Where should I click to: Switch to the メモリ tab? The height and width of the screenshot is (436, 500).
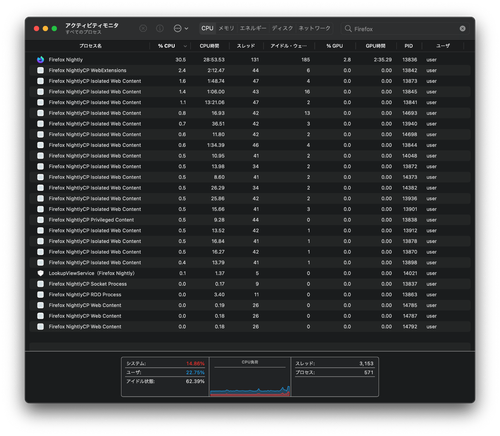click(x=226, y=28)
